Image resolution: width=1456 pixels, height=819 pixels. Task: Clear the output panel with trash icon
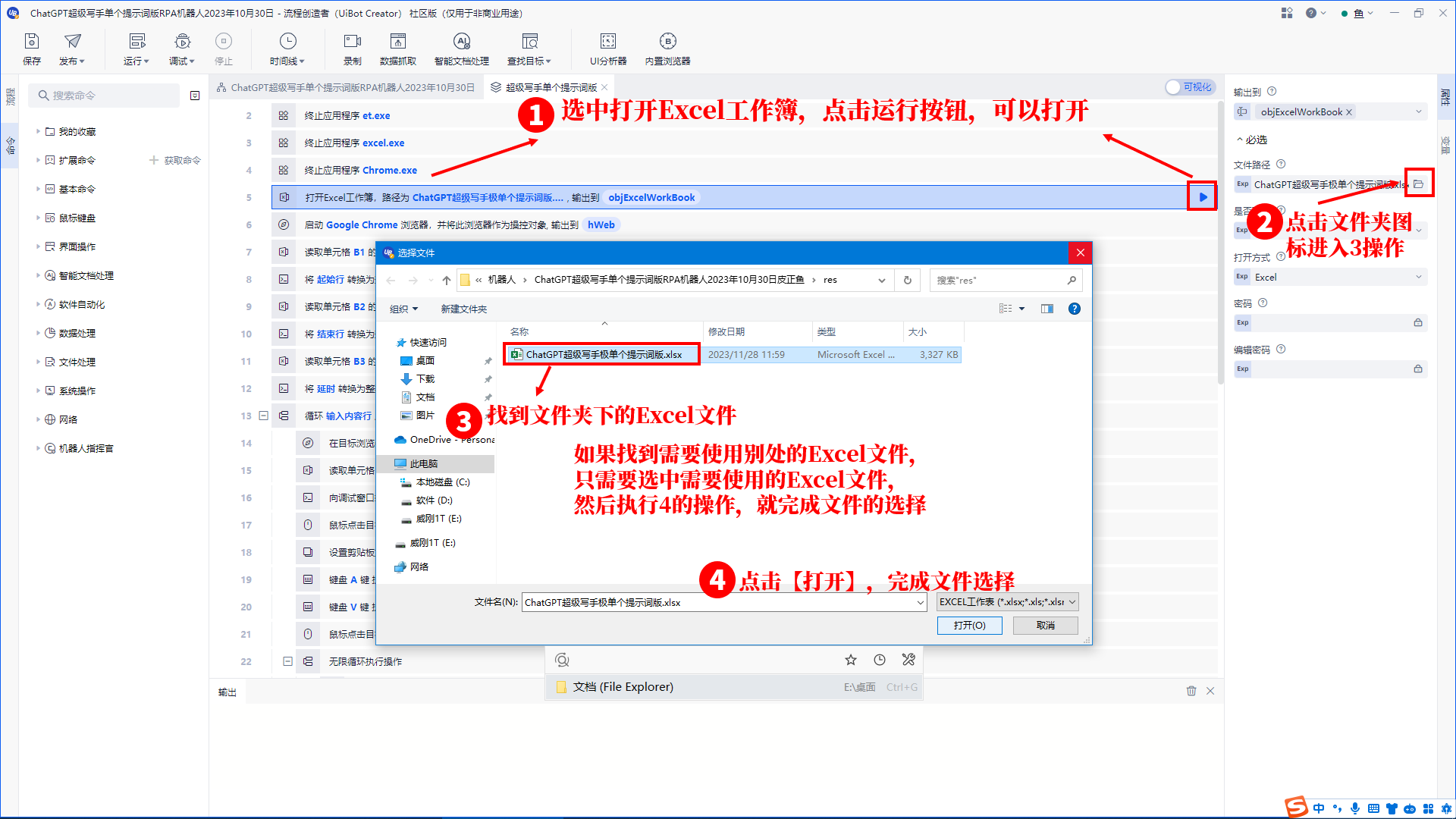(1191, 691)
